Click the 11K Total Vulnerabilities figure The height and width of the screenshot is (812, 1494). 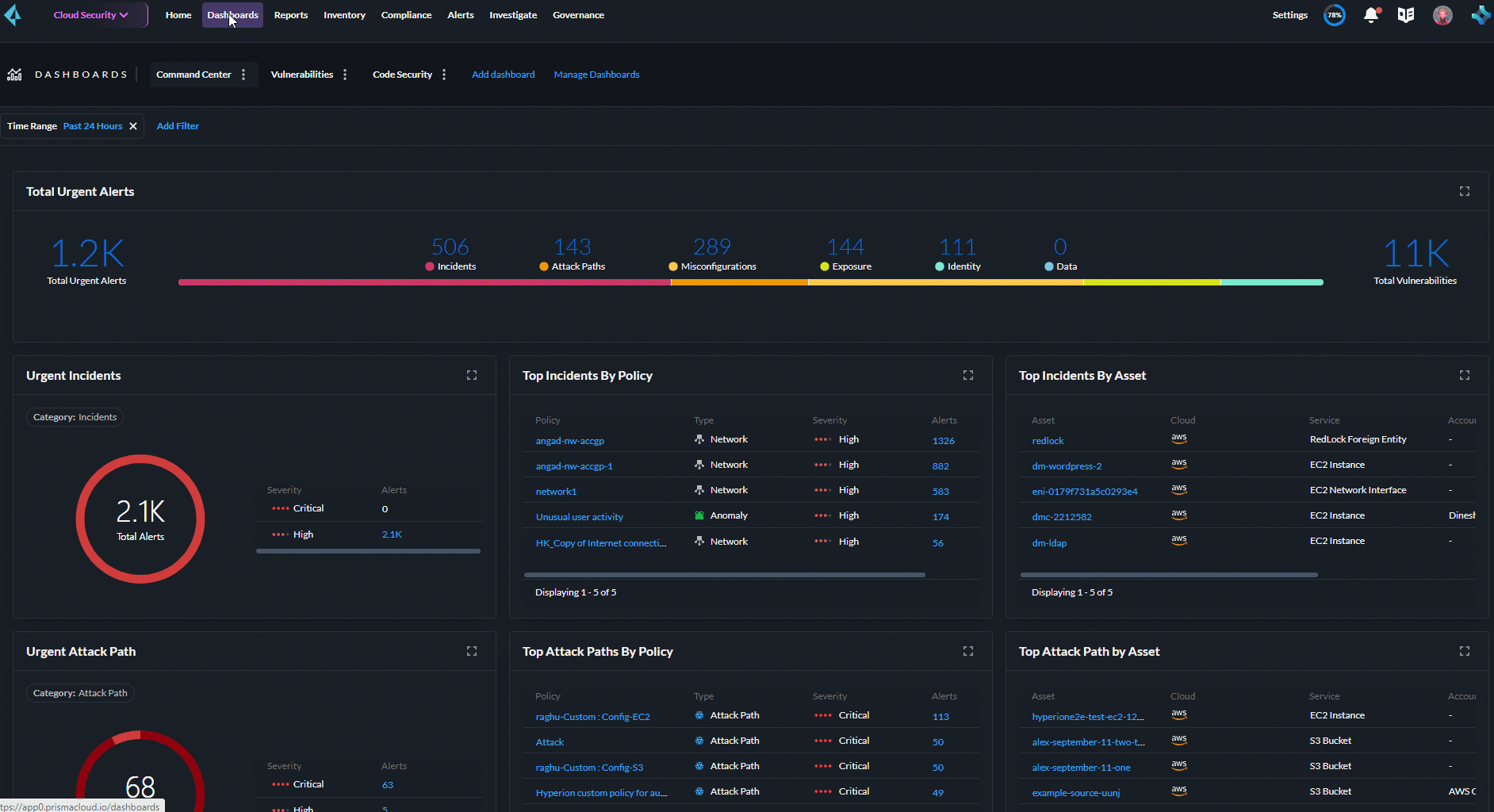[1415, 254]
